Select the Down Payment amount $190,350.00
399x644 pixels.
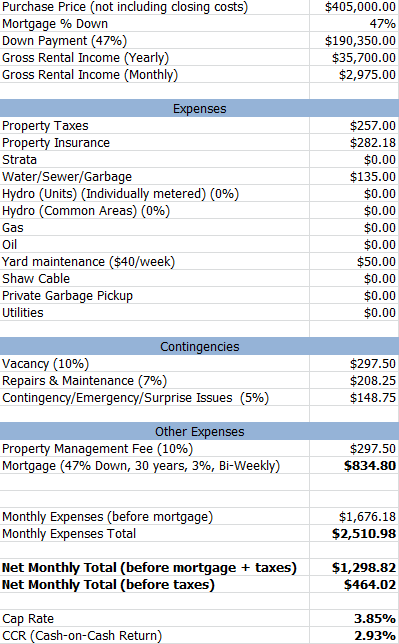(354, 41)
